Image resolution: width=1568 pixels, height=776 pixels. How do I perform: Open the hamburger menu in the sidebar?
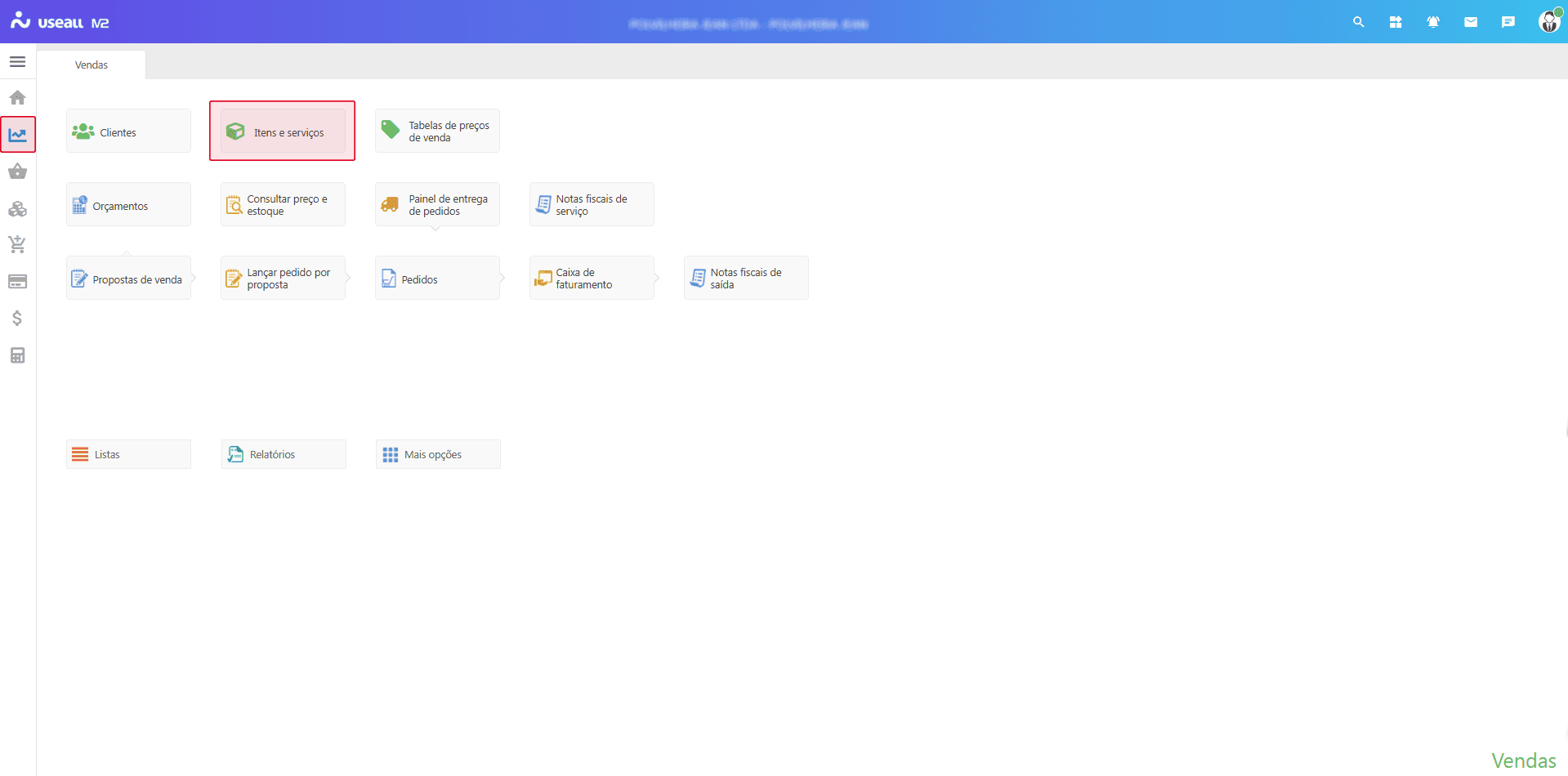pos(17,62)
